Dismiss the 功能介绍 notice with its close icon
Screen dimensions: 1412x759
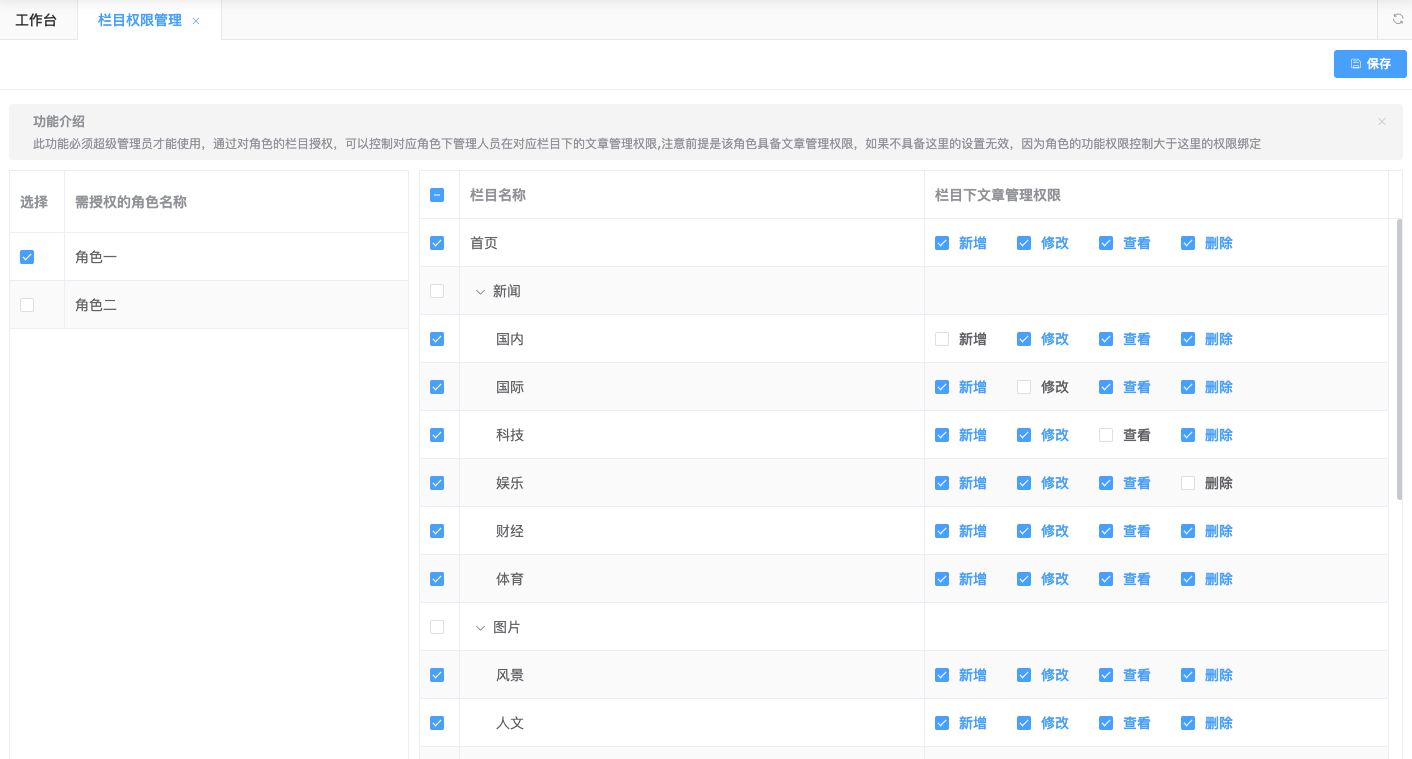(x=1382, y=122)
